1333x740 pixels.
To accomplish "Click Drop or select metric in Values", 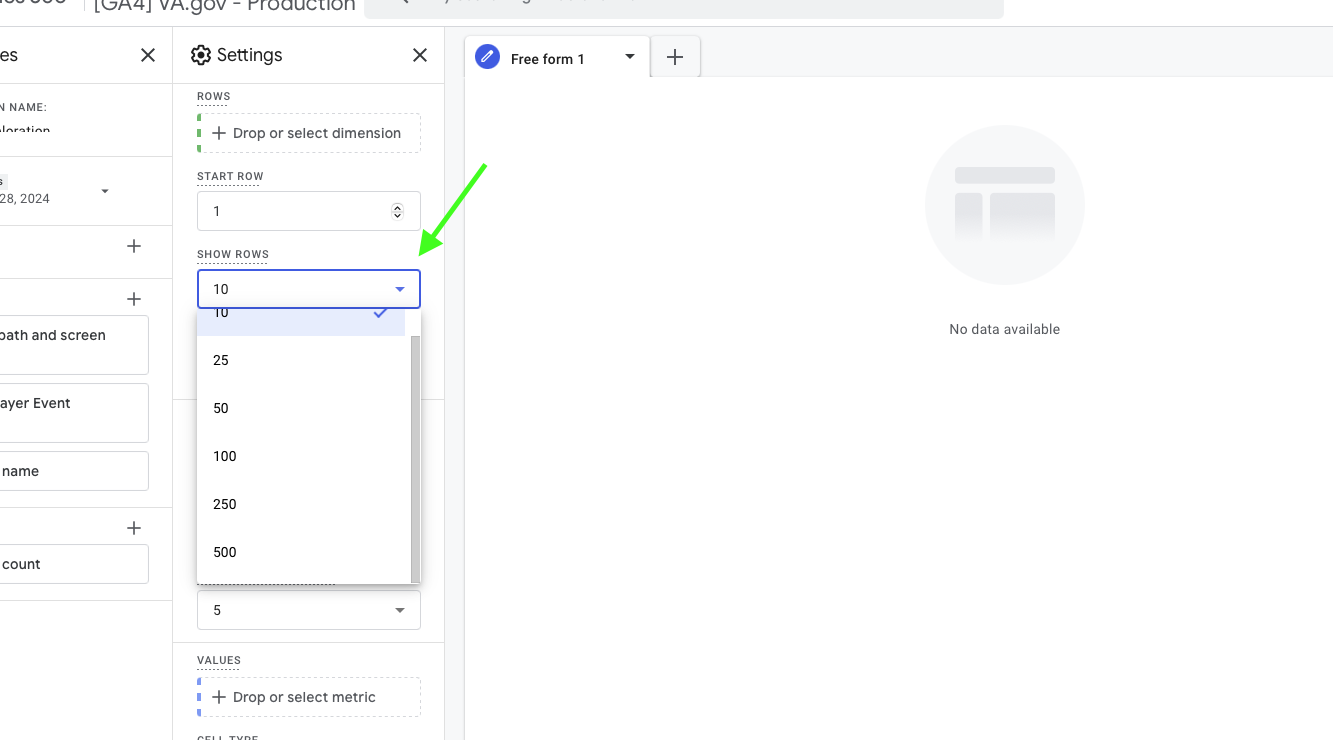I will (308, 697).
